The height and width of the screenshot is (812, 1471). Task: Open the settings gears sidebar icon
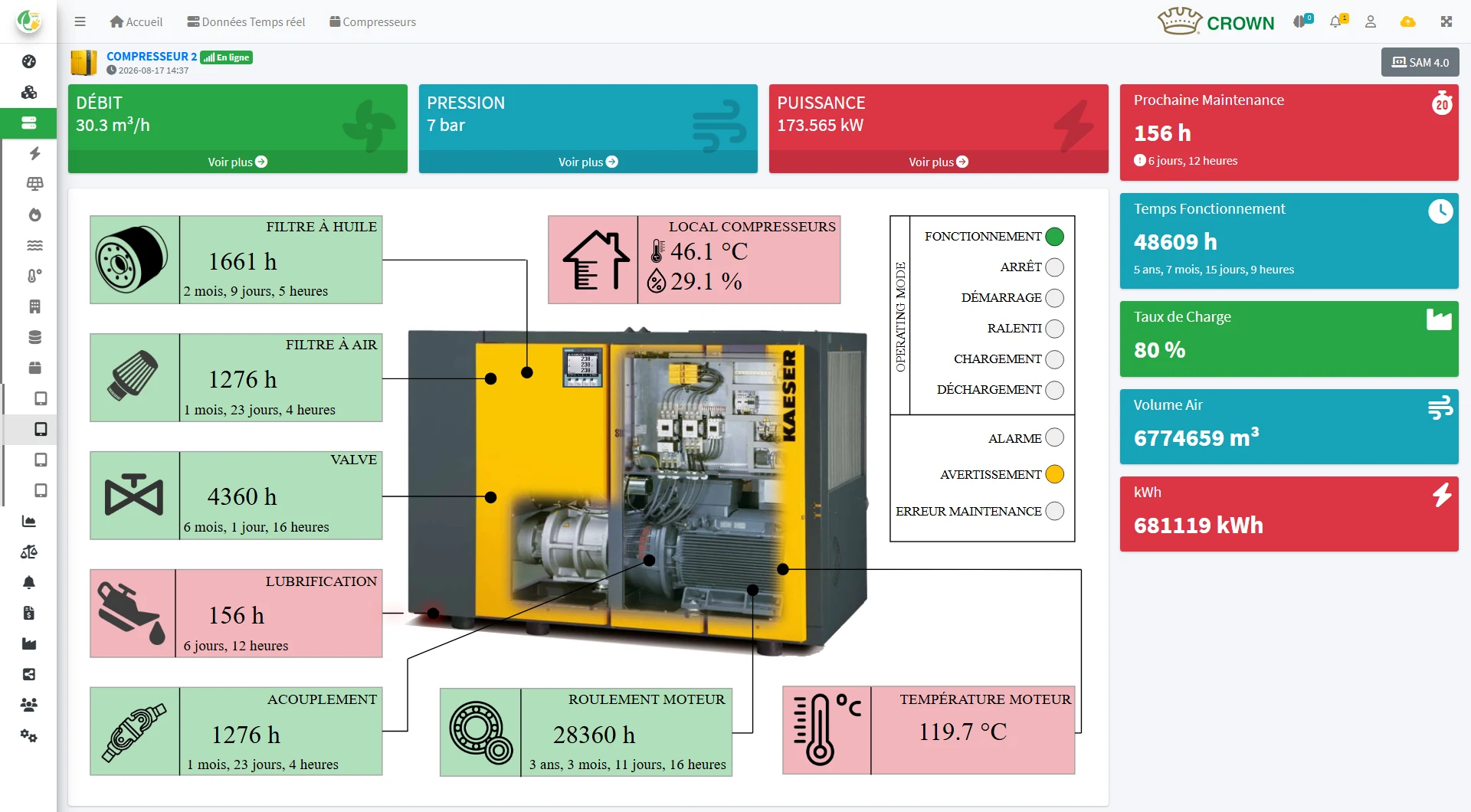click(29, 735)
